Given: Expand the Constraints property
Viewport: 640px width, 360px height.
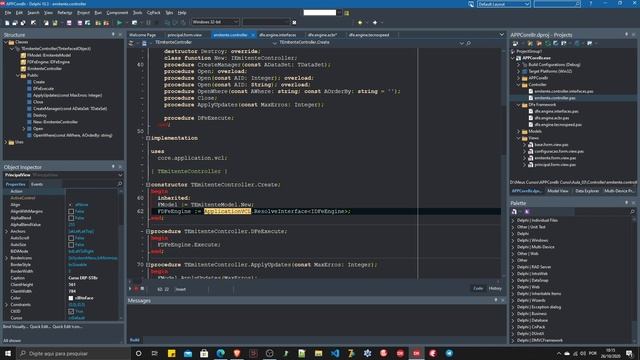Looking at the screenshot, I should pyautogui.click(x=6, y=304).
